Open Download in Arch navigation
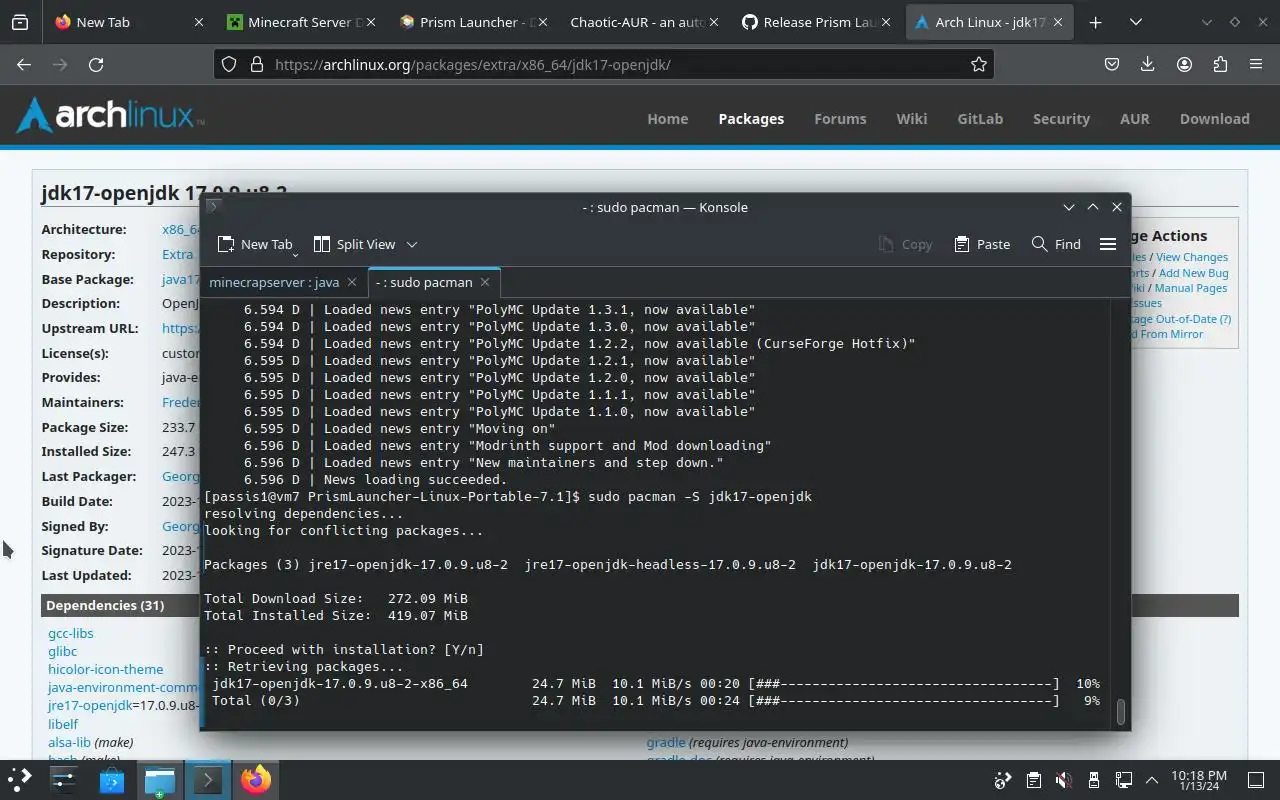 [1214, 118]
